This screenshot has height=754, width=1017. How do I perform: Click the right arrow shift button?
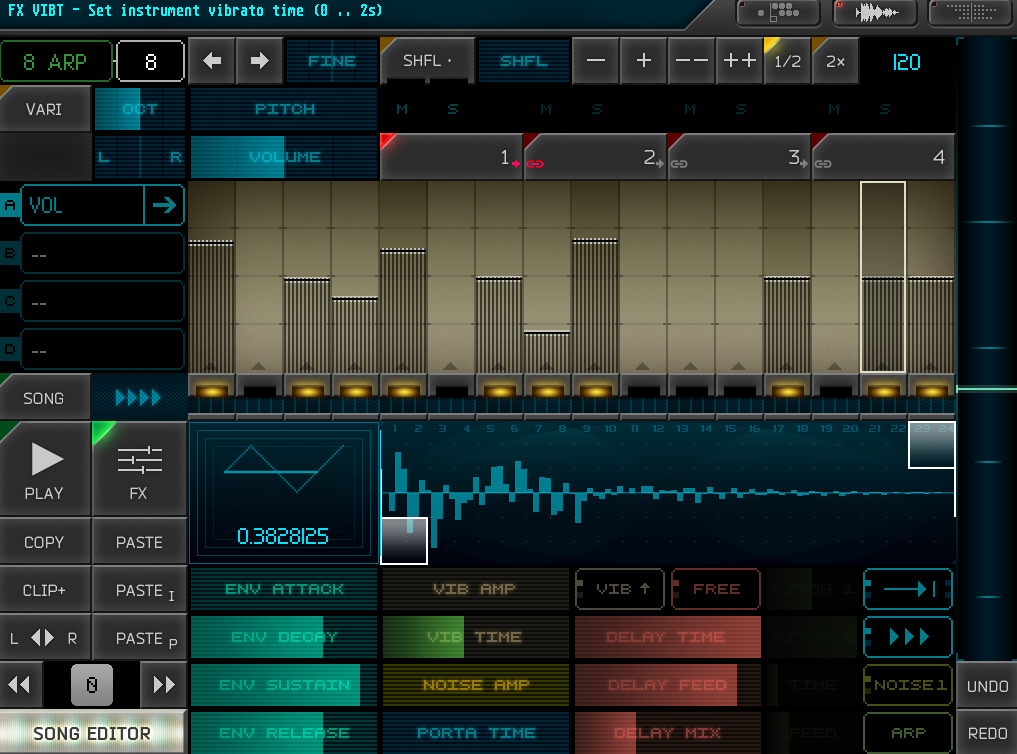click(260, 61)
